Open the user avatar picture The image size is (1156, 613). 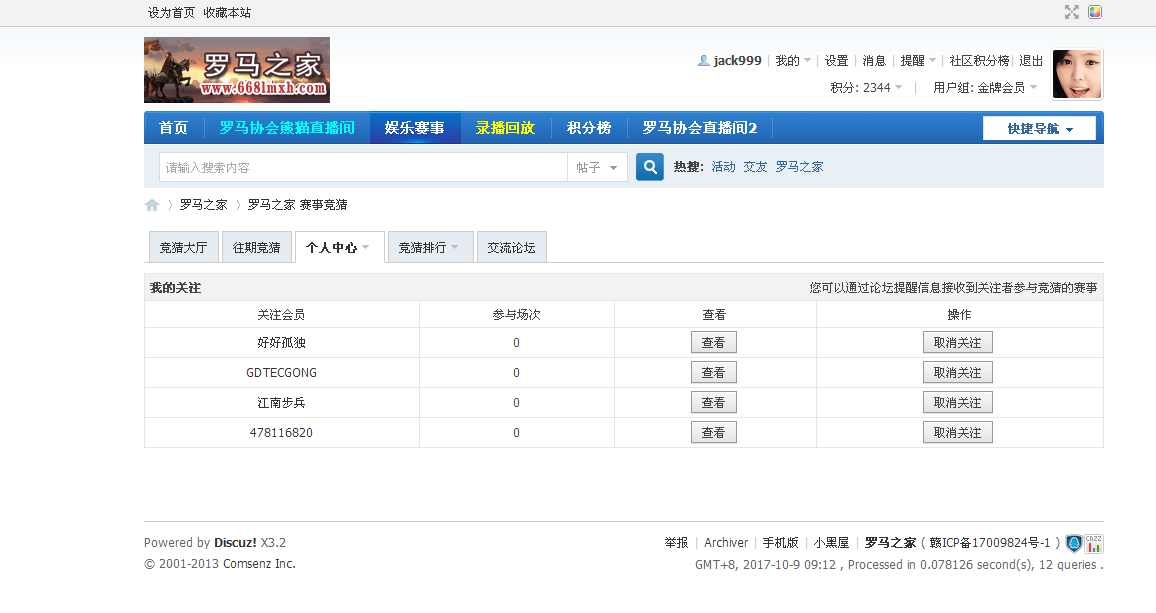1077,74
